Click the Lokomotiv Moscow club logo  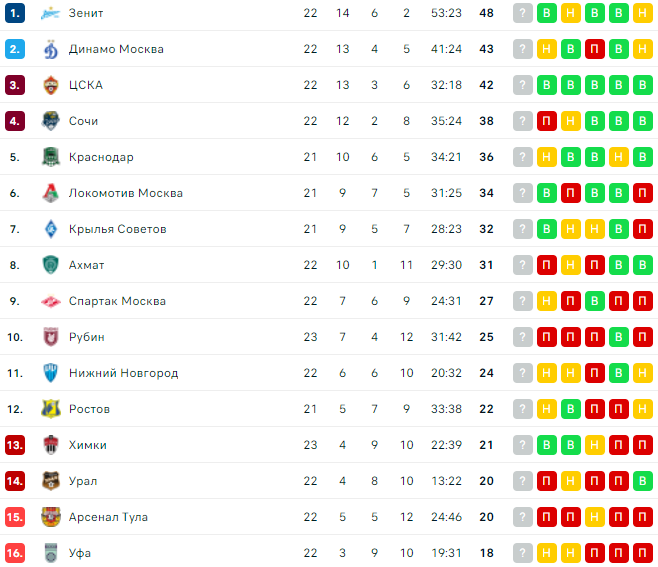coord(51,193)
